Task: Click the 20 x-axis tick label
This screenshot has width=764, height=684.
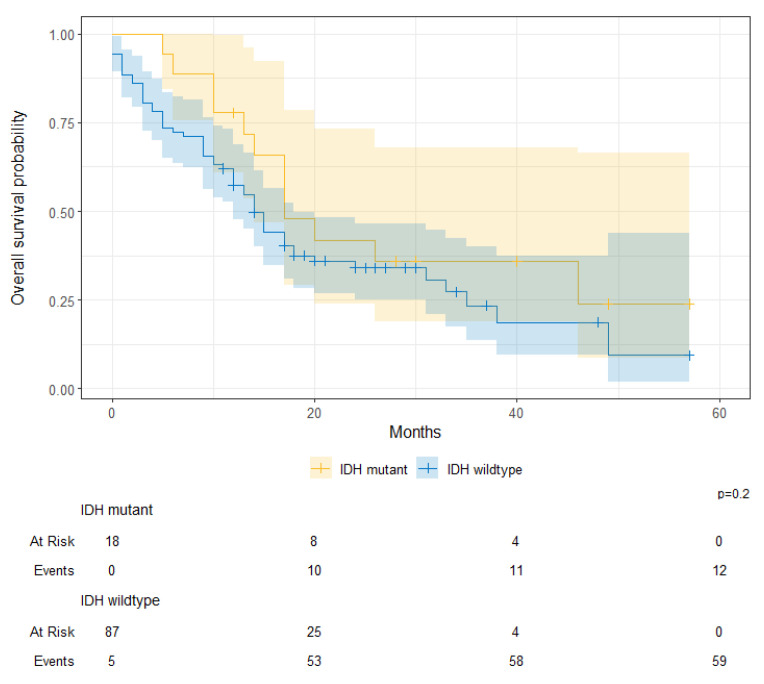Action: 314,414
